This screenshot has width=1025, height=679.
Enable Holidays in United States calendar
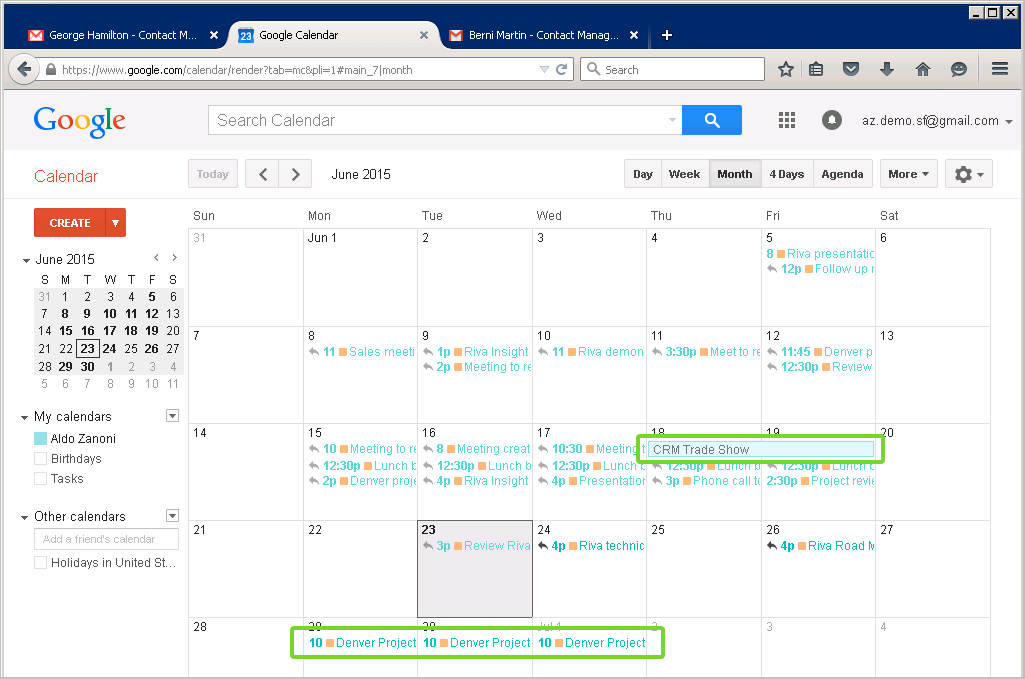pos(41,563)
